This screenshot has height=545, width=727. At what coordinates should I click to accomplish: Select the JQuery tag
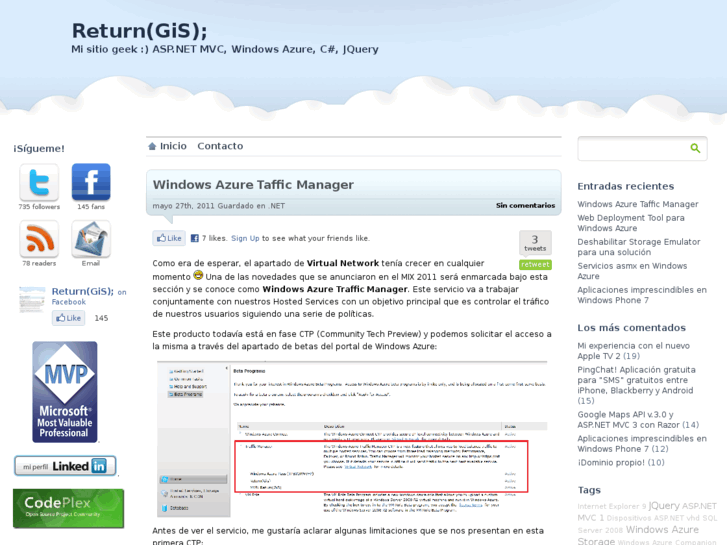pos(664,506)
